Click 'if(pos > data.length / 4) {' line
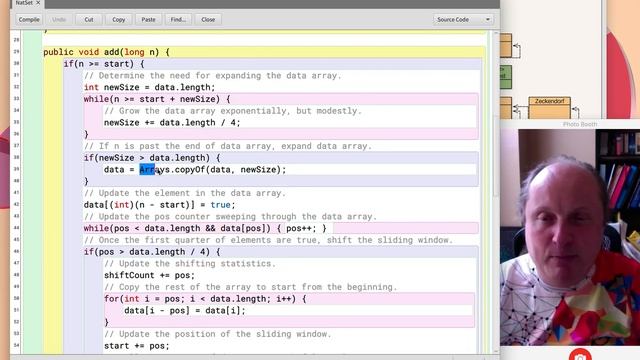 pyautogui.click(x=152, y=251)
